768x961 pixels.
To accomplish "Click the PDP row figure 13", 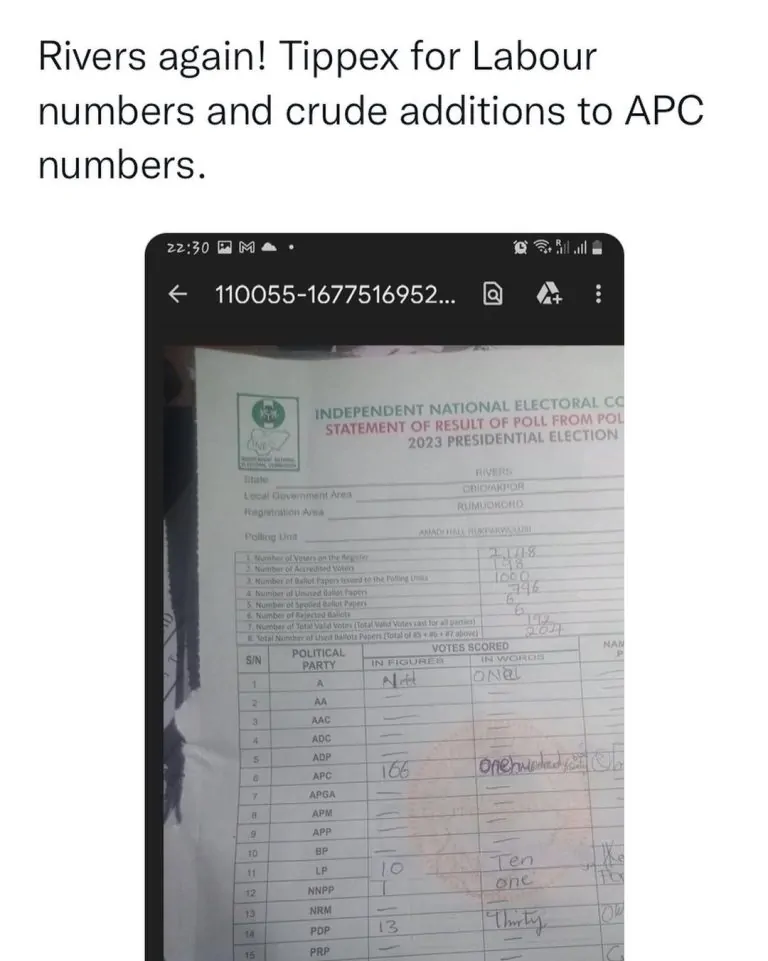I will click(390, 928).
